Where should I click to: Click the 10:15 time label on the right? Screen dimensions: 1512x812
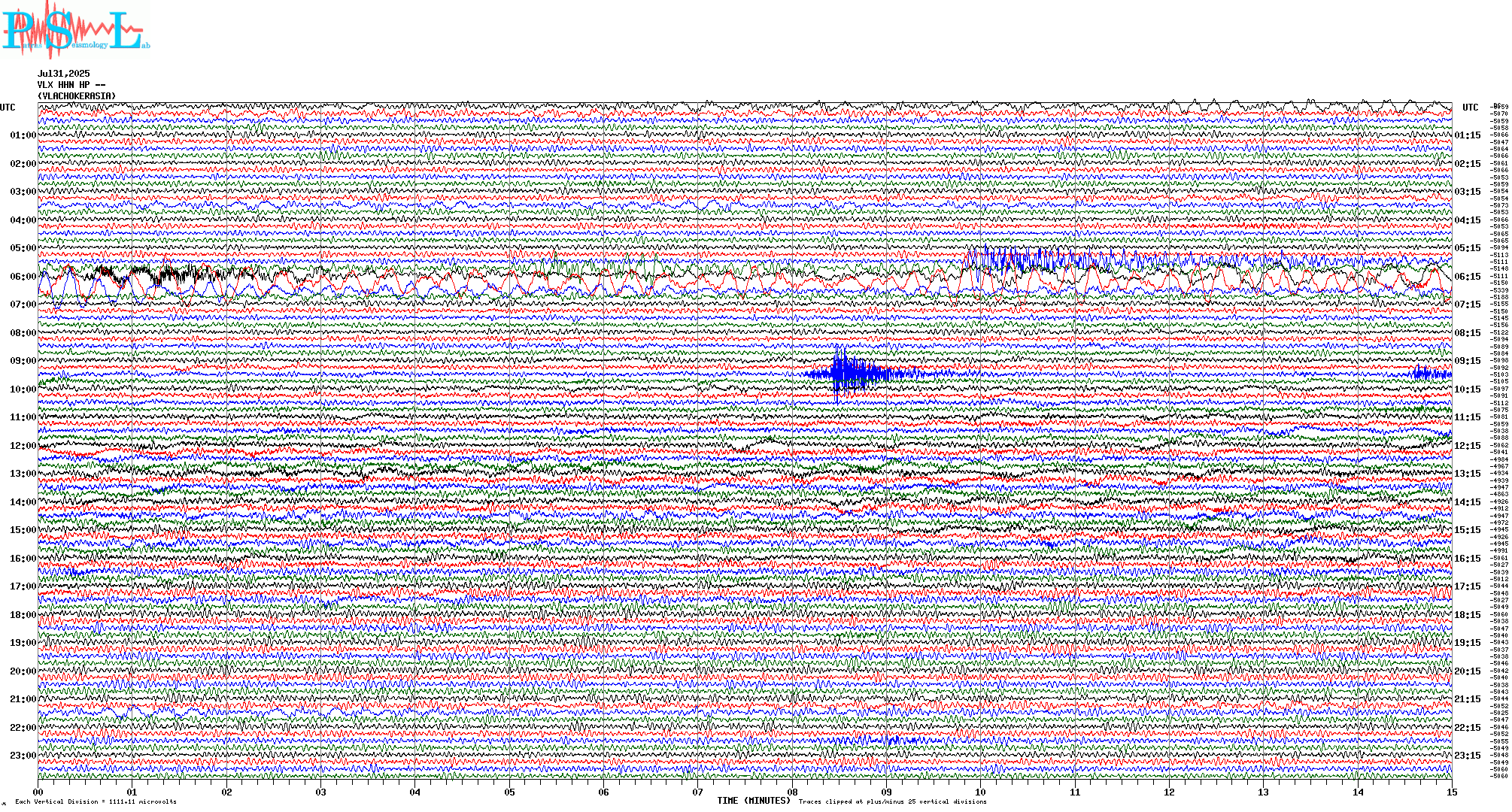click(x=1468, y=389)
